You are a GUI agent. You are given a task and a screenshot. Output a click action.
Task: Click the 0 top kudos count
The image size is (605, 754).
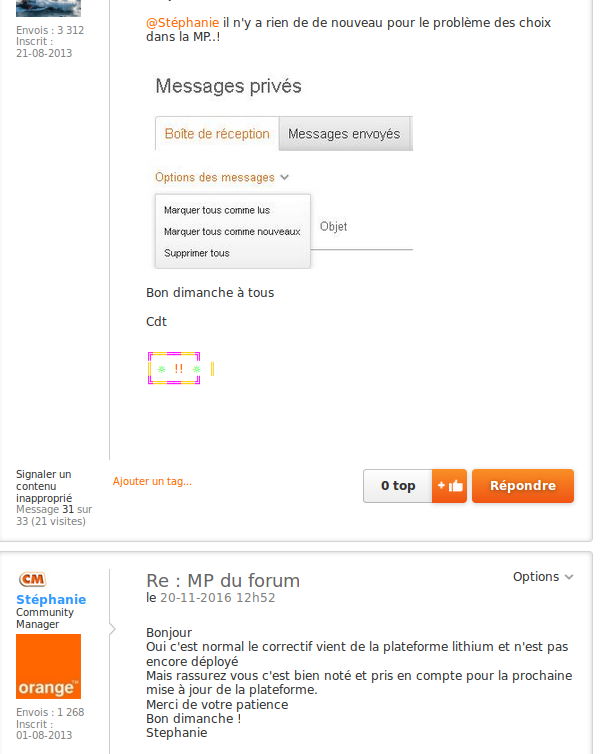tap(397, 486)
